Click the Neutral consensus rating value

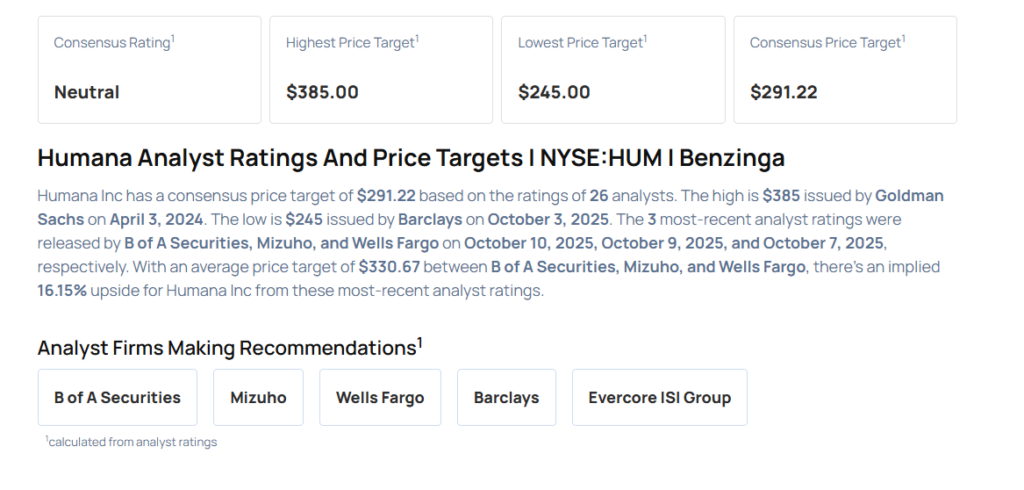[87, 92]
